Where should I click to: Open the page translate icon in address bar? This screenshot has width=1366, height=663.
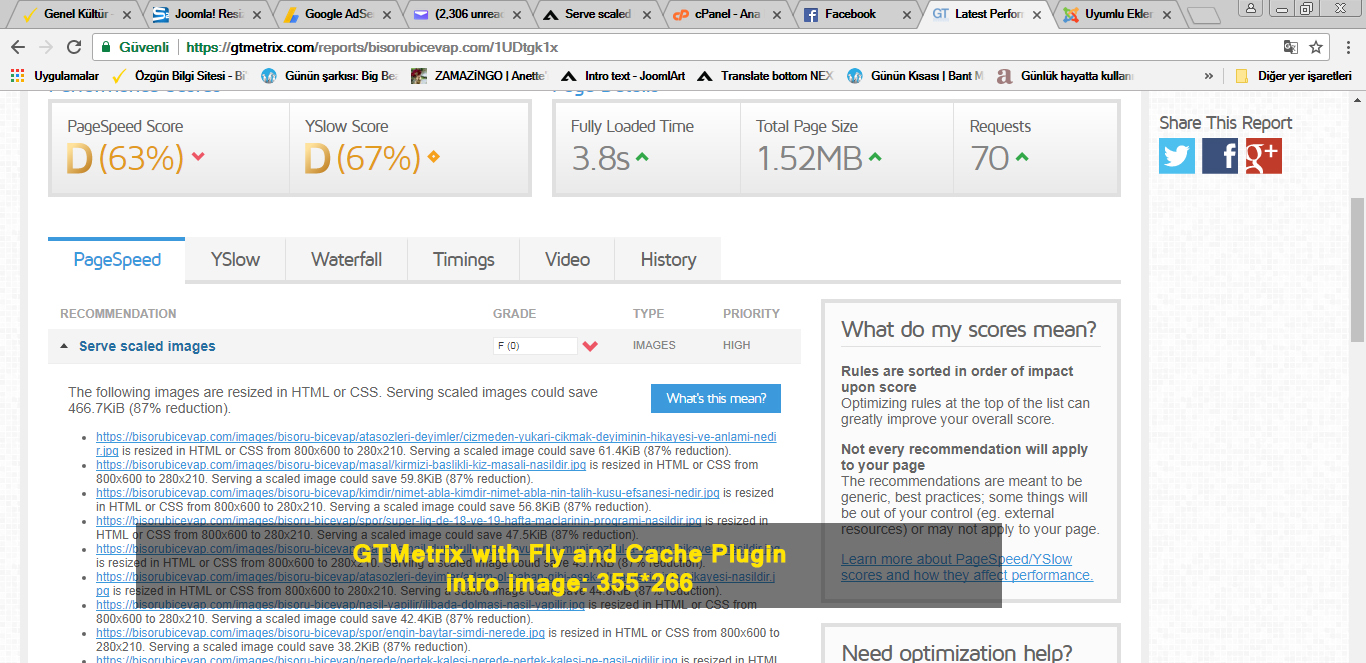coord(1290,46)
